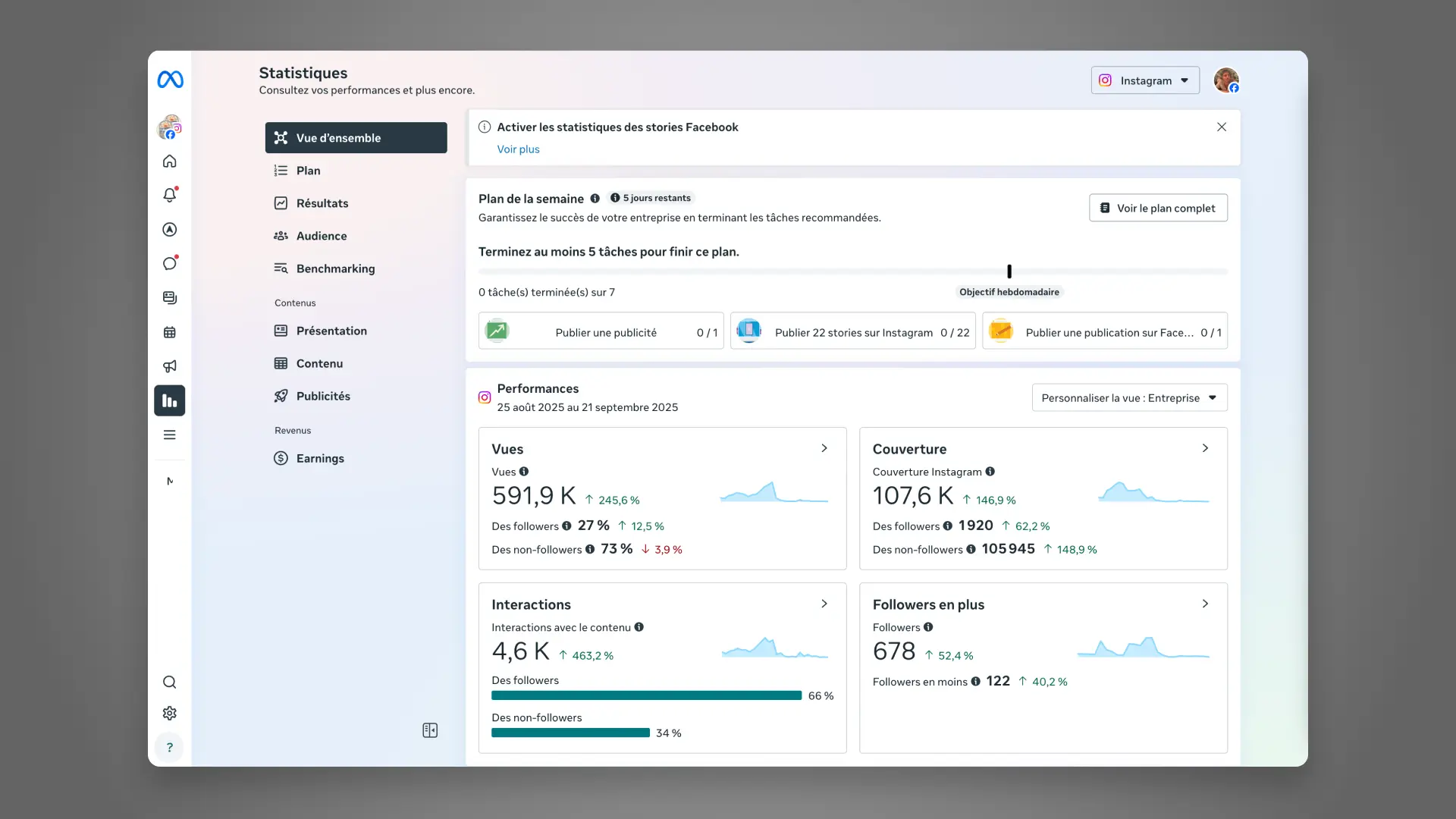
Task: Click the Meta logo icon
Action: (170, 80)
